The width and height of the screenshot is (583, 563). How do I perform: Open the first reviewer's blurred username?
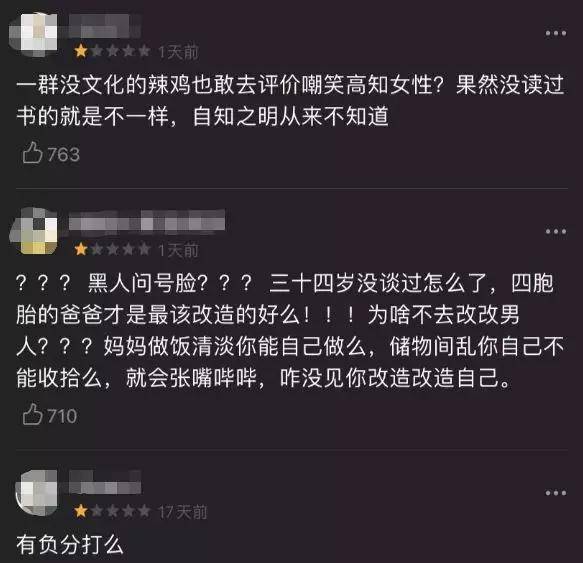click(x=105, y=26)
